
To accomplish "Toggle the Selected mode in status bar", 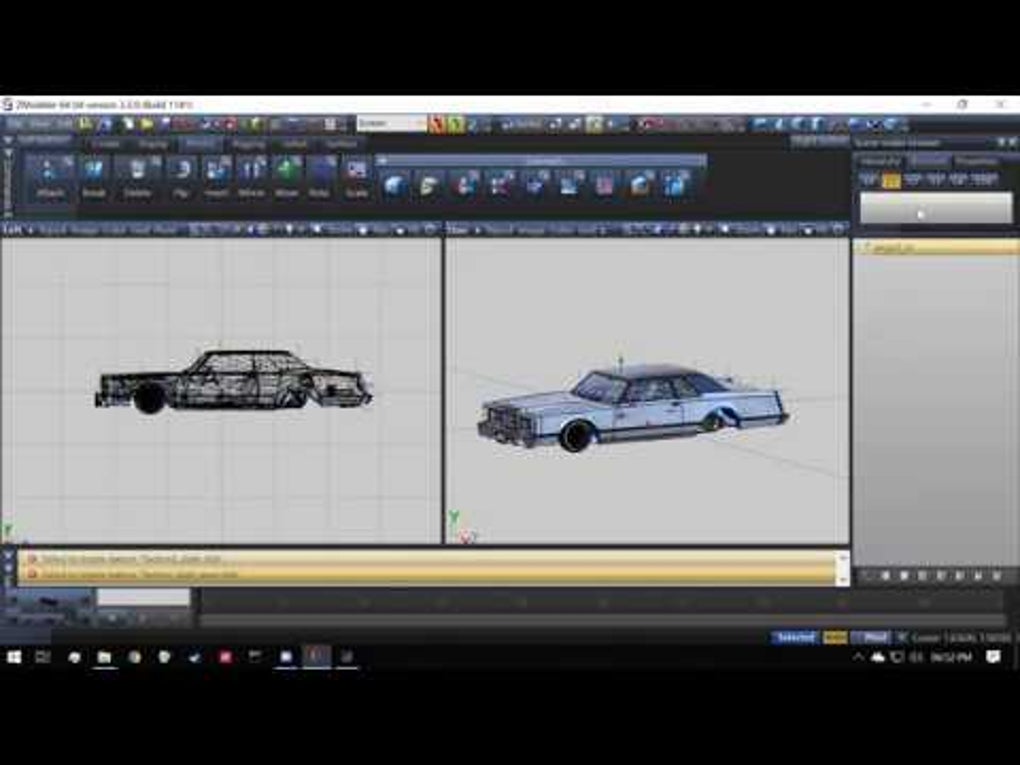I will [795, 638].
